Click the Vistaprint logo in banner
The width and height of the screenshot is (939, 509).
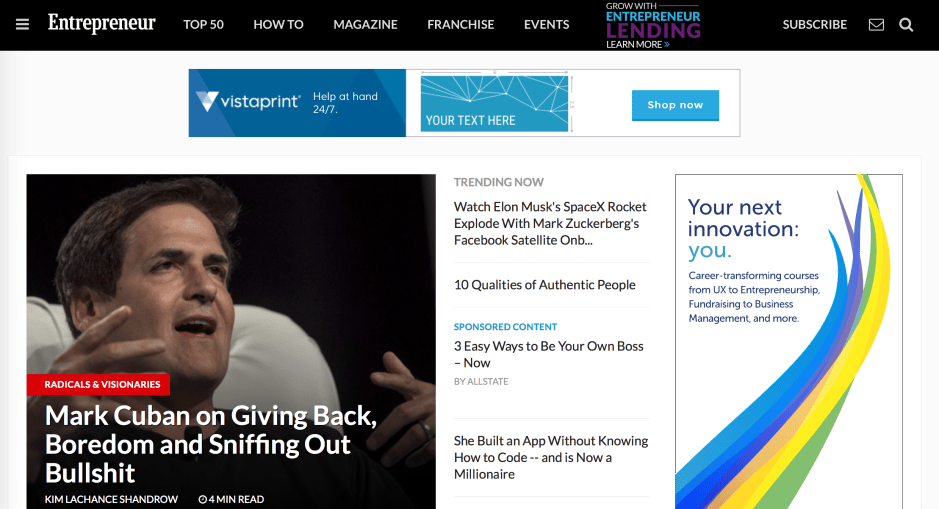[x=247, y=101]
